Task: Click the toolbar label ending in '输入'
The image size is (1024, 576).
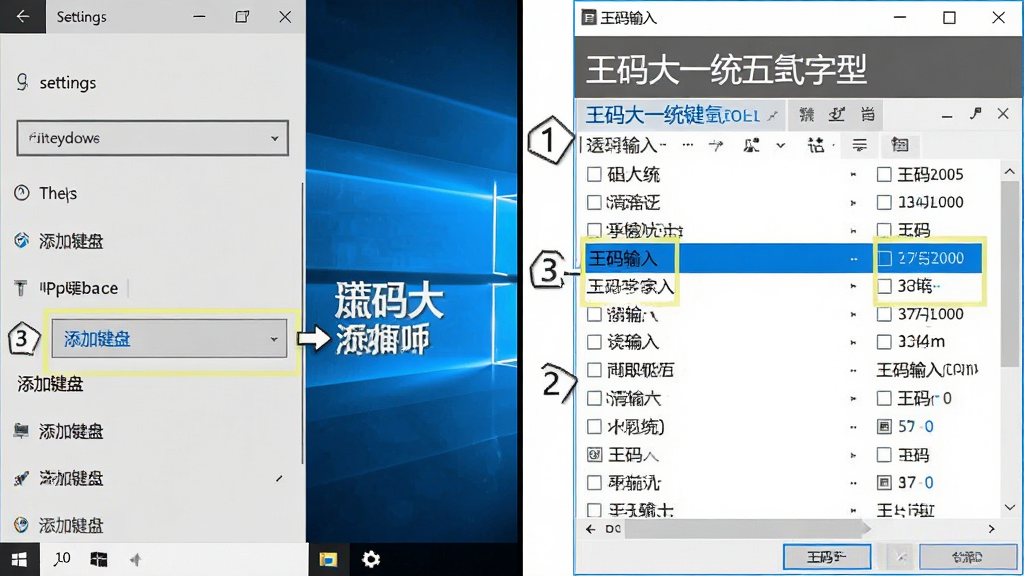Action: 624,145
